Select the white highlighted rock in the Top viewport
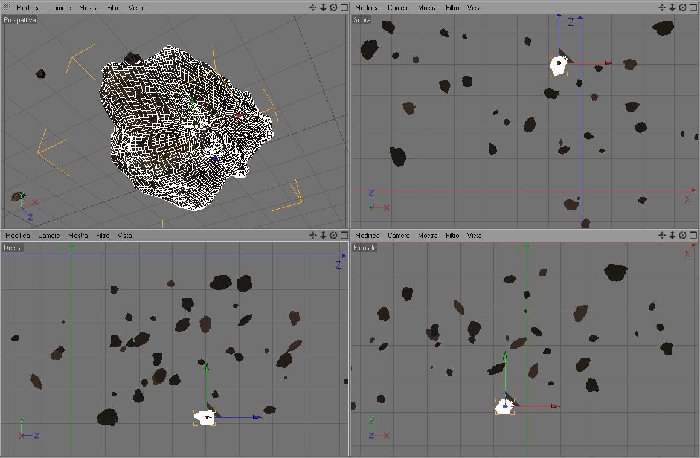The width and height of the screenshot is (700, 458). [558, 66]
